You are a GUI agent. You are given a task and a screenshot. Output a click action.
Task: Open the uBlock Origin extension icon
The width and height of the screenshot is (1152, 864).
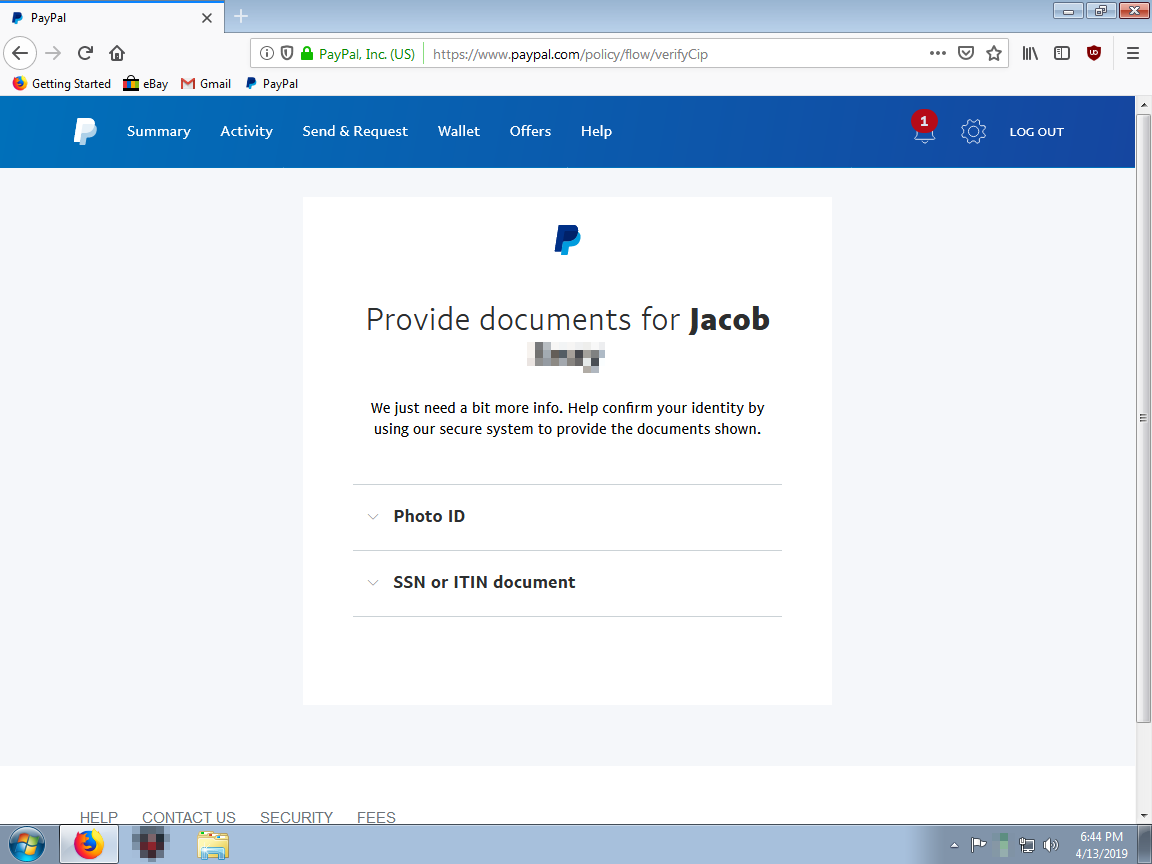tap(1094, 53)
